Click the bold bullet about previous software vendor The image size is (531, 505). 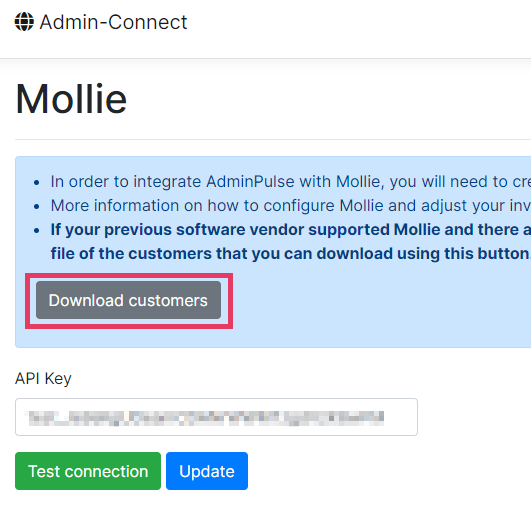tap(291, 230)
